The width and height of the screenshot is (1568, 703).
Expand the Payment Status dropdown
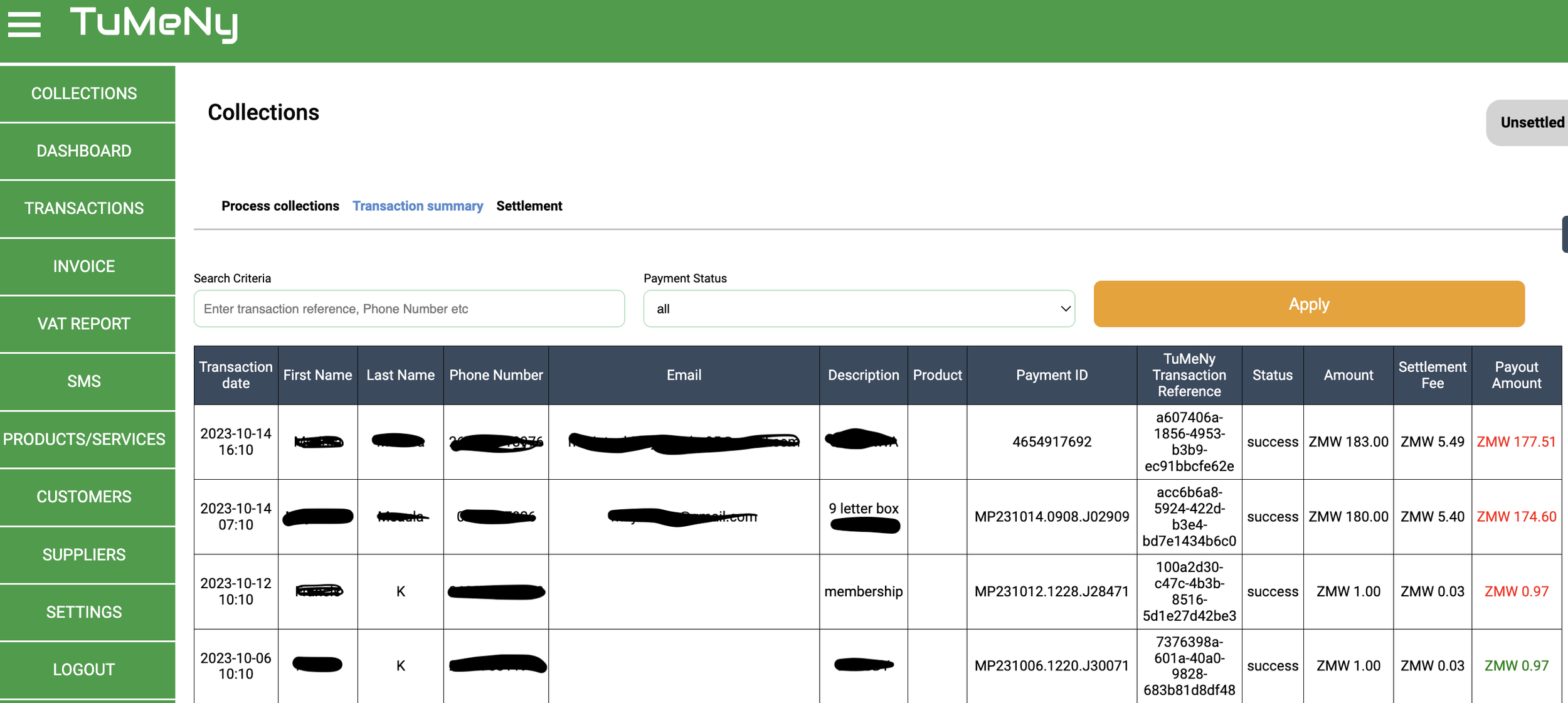859,309
